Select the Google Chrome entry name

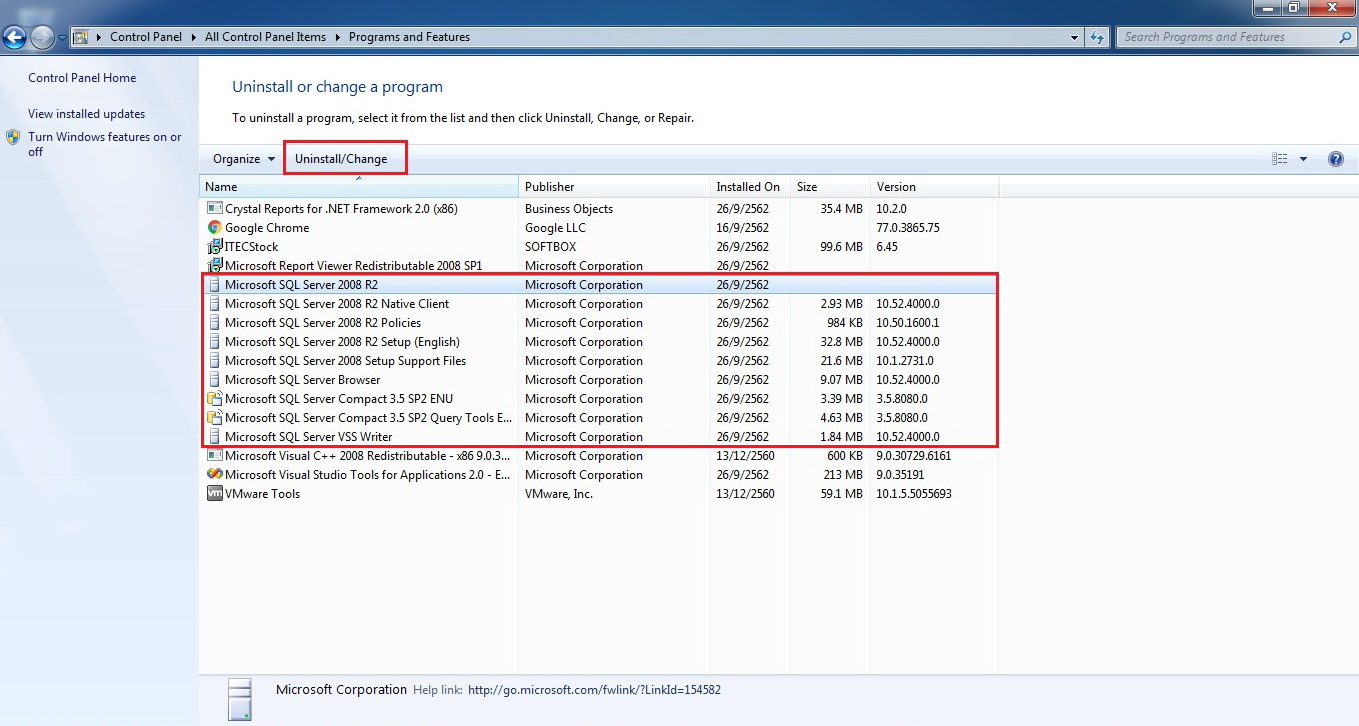[x=267, y=228]
